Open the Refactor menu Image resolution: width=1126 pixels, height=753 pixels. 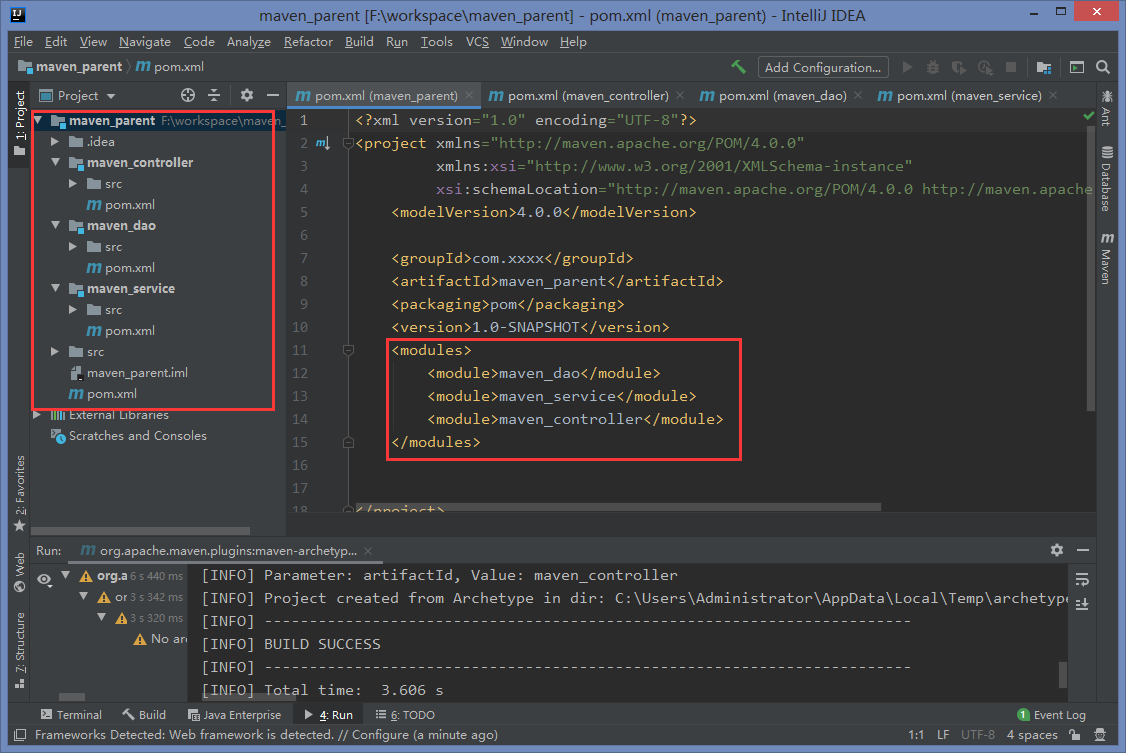308,42
